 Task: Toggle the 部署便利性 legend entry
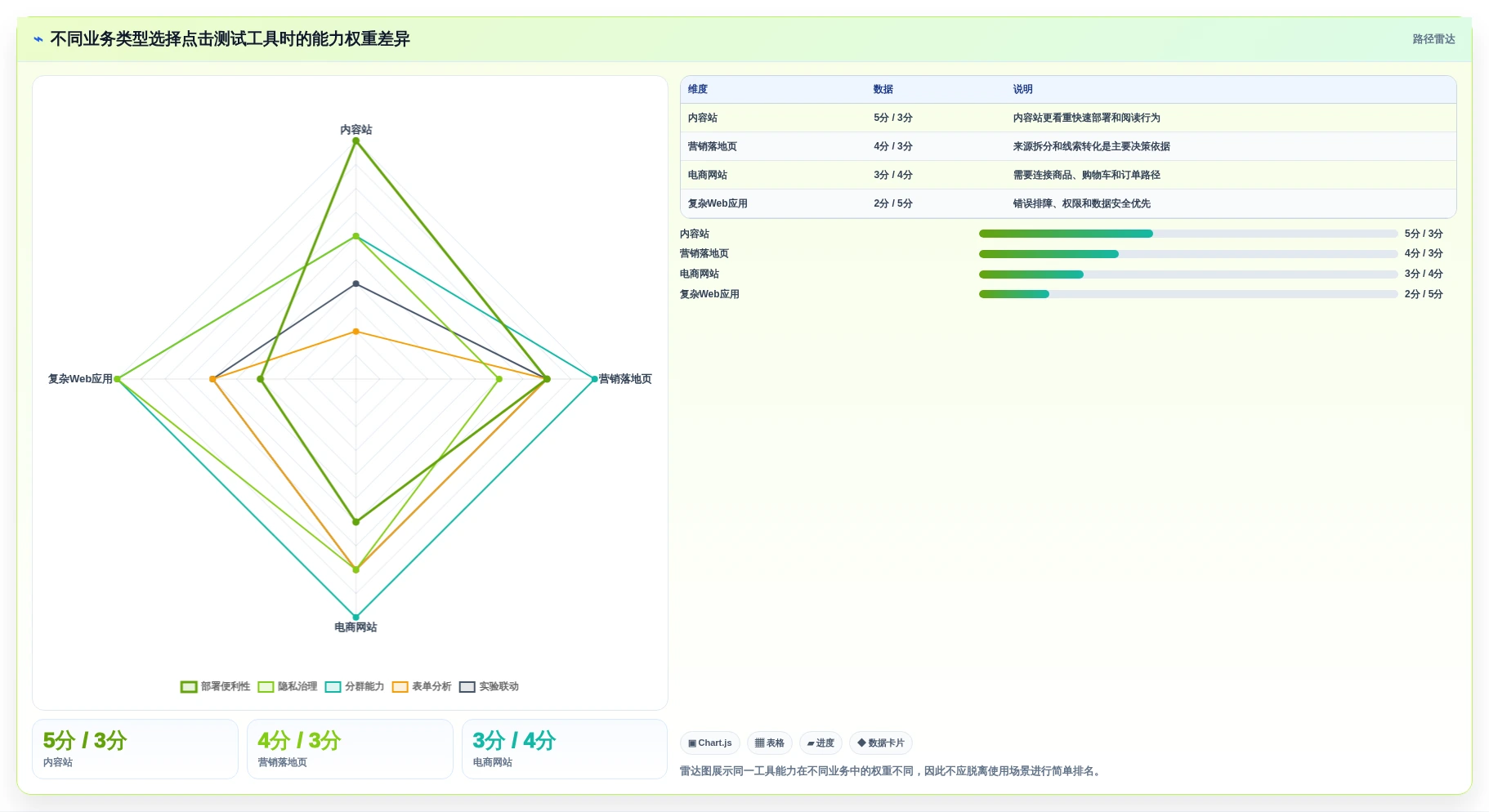216,686
